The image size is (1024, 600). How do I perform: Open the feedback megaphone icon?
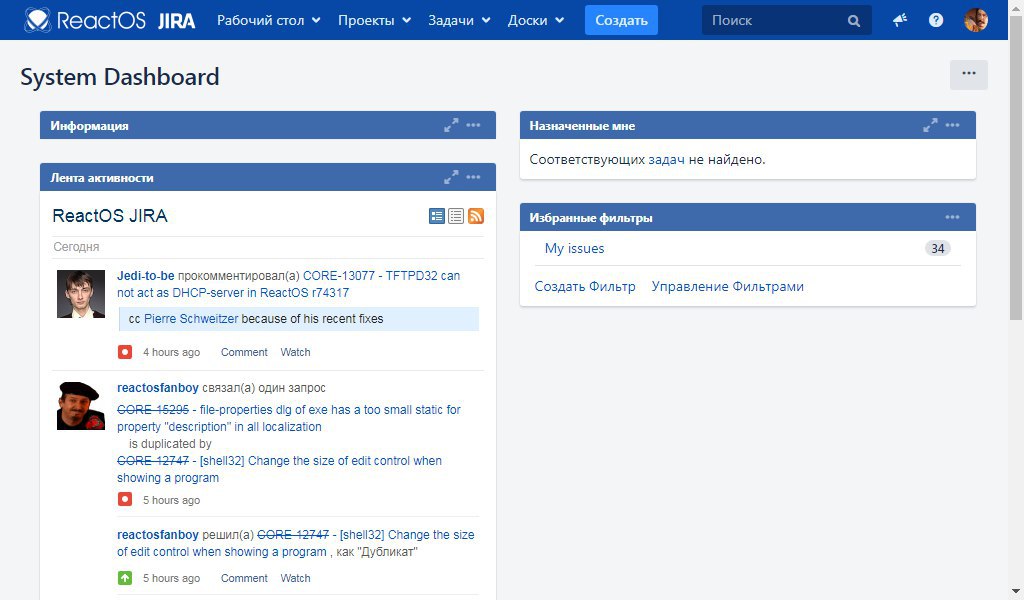(x=900, y=20)
